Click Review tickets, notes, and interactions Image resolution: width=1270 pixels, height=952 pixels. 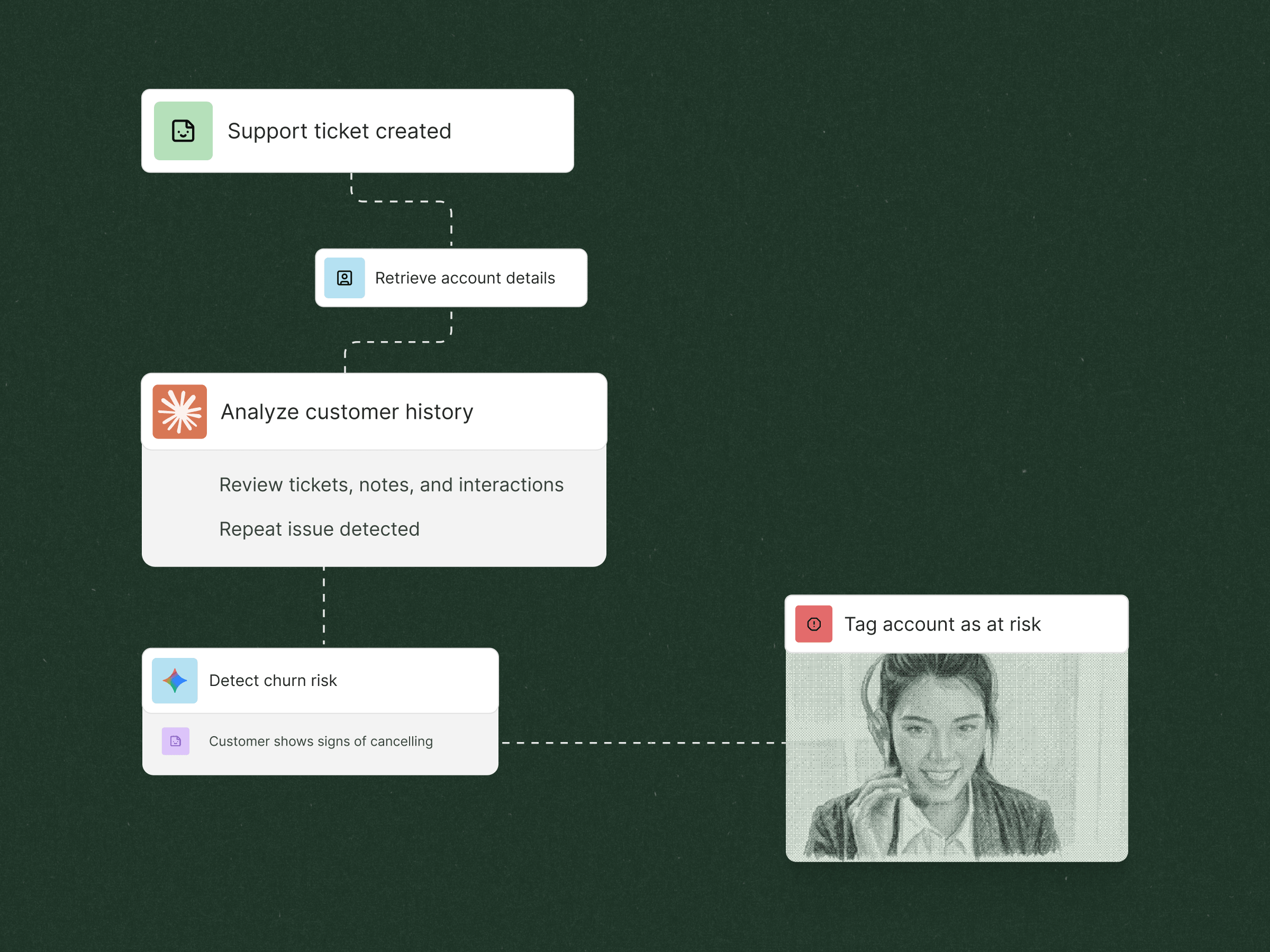[x=391, y=485]
